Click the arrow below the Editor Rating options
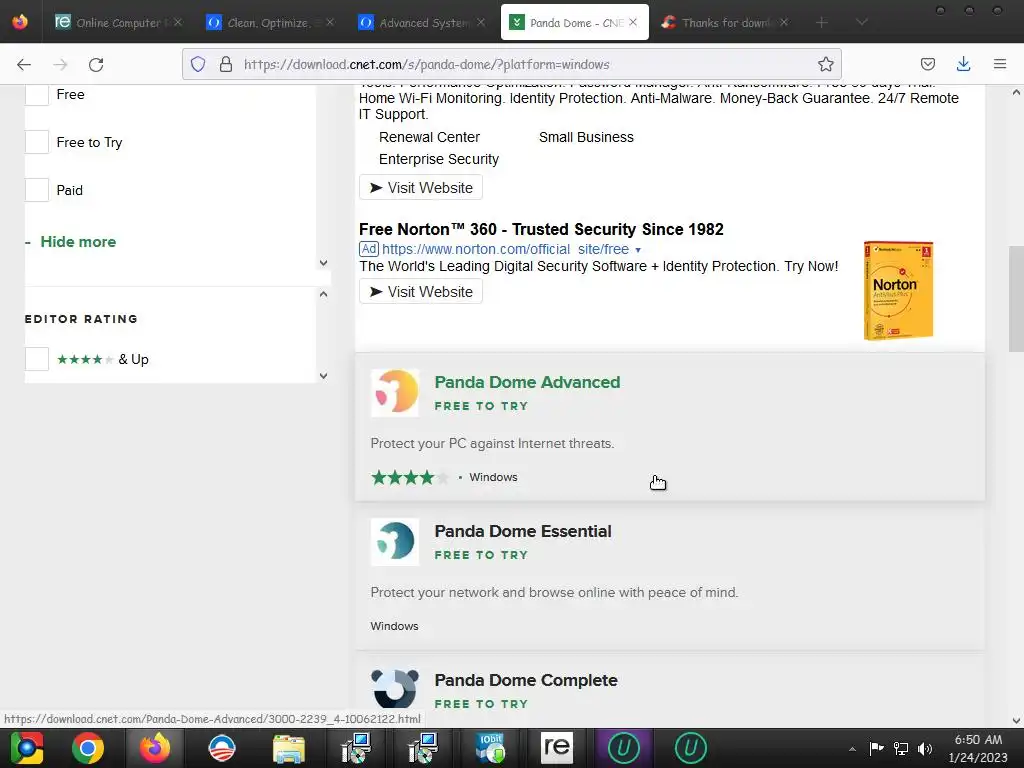This screenshot has width=1024, height=768. click(x=323, y=376)
